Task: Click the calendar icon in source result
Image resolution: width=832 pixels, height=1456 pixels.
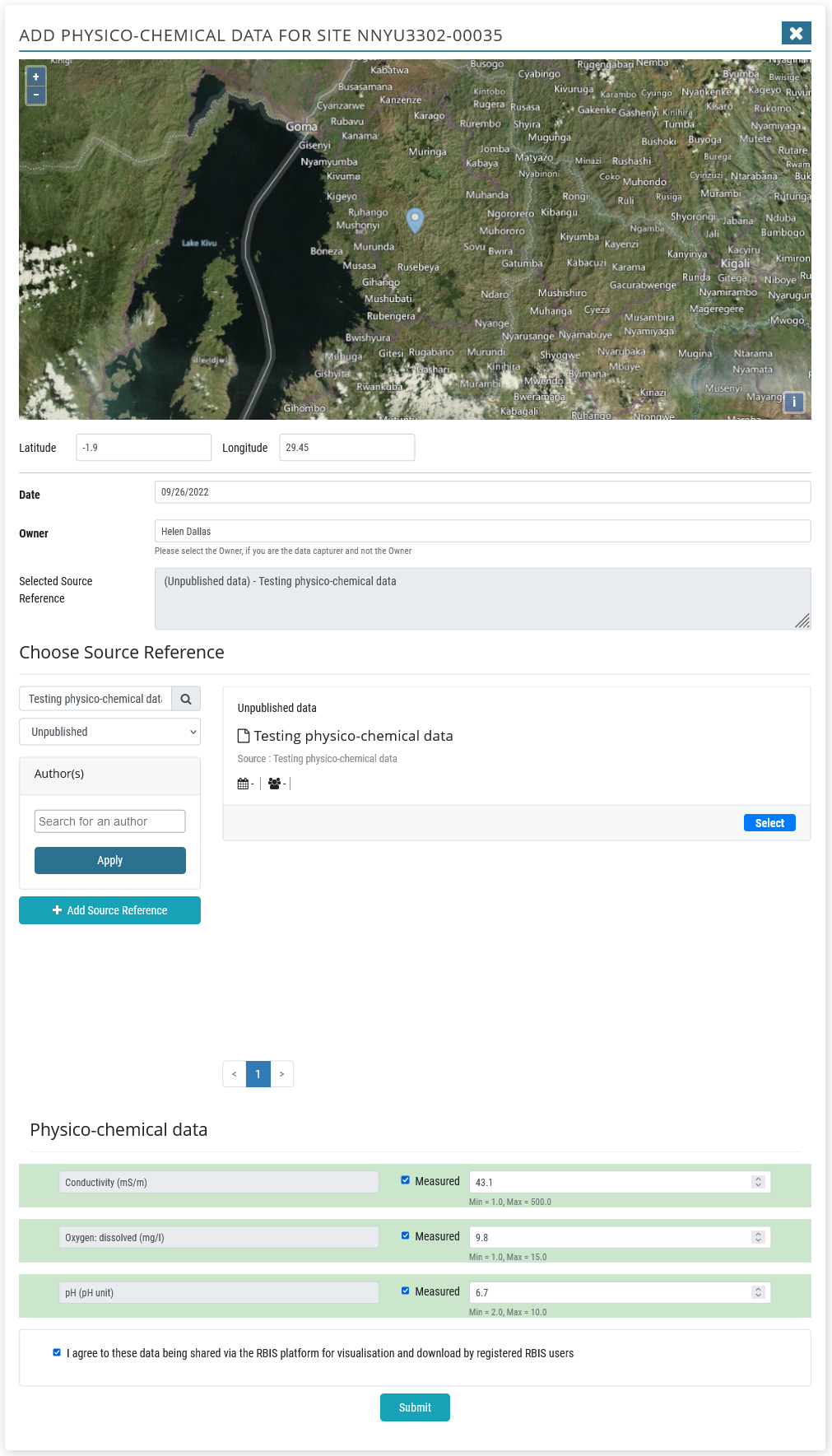Action: click(243, 784)
